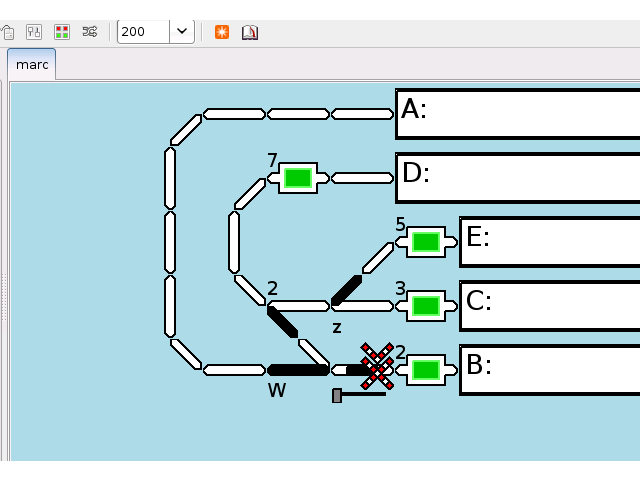
Task: Click the red-green grid toolbar icon
Action: (62, 31)
